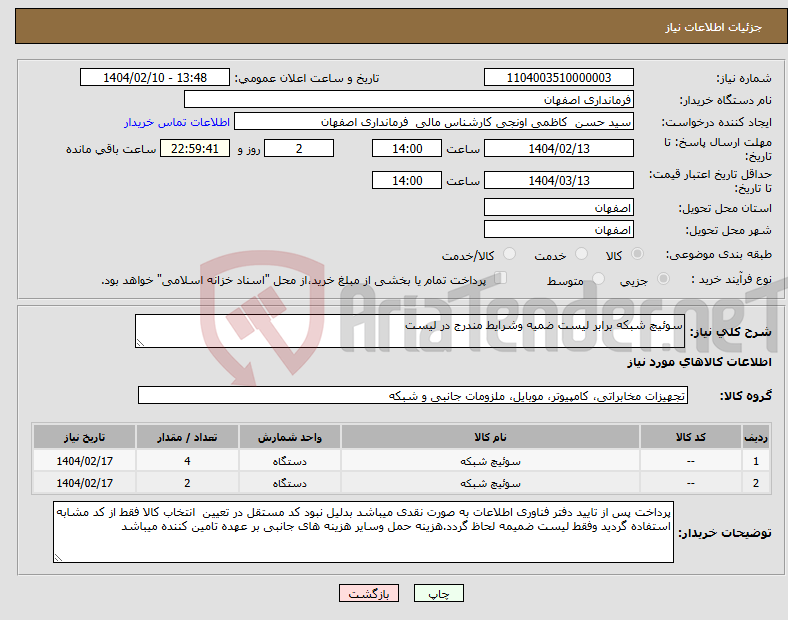Click the delivery province field اصفهان
This screenshot has height=620, width=788.
[x=558, y=207]
